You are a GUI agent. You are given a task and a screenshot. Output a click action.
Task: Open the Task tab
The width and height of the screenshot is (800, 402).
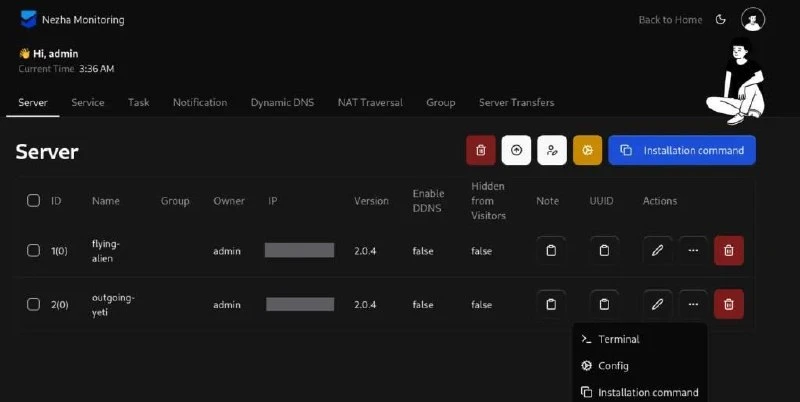pos(138,103)
